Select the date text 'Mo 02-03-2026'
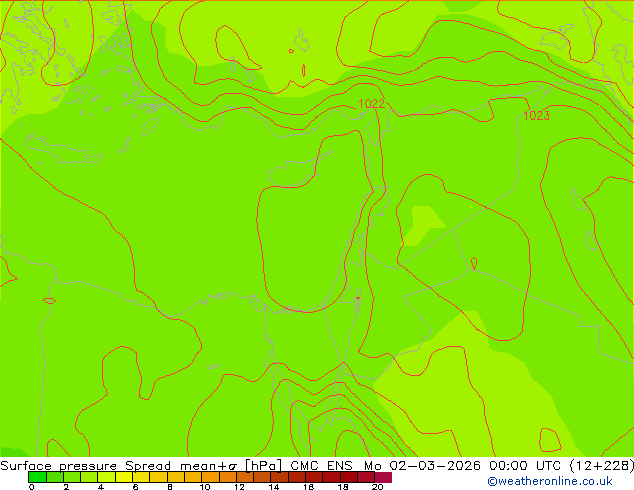The width and height of the screenshot is (634, 490). pyautogui.click(x=422, y=466)
